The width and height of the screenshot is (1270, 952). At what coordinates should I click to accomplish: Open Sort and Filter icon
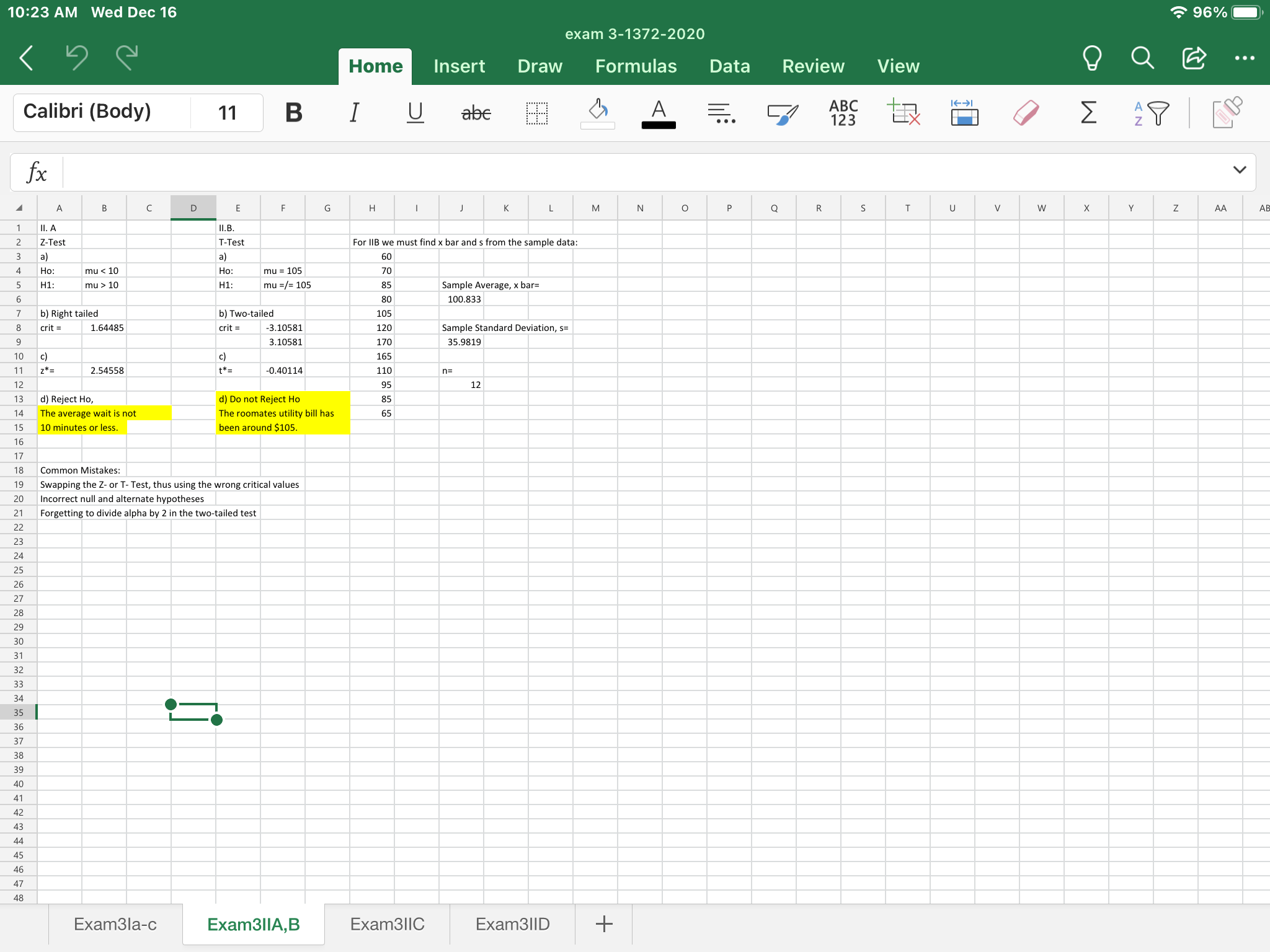click(1151, 113)
